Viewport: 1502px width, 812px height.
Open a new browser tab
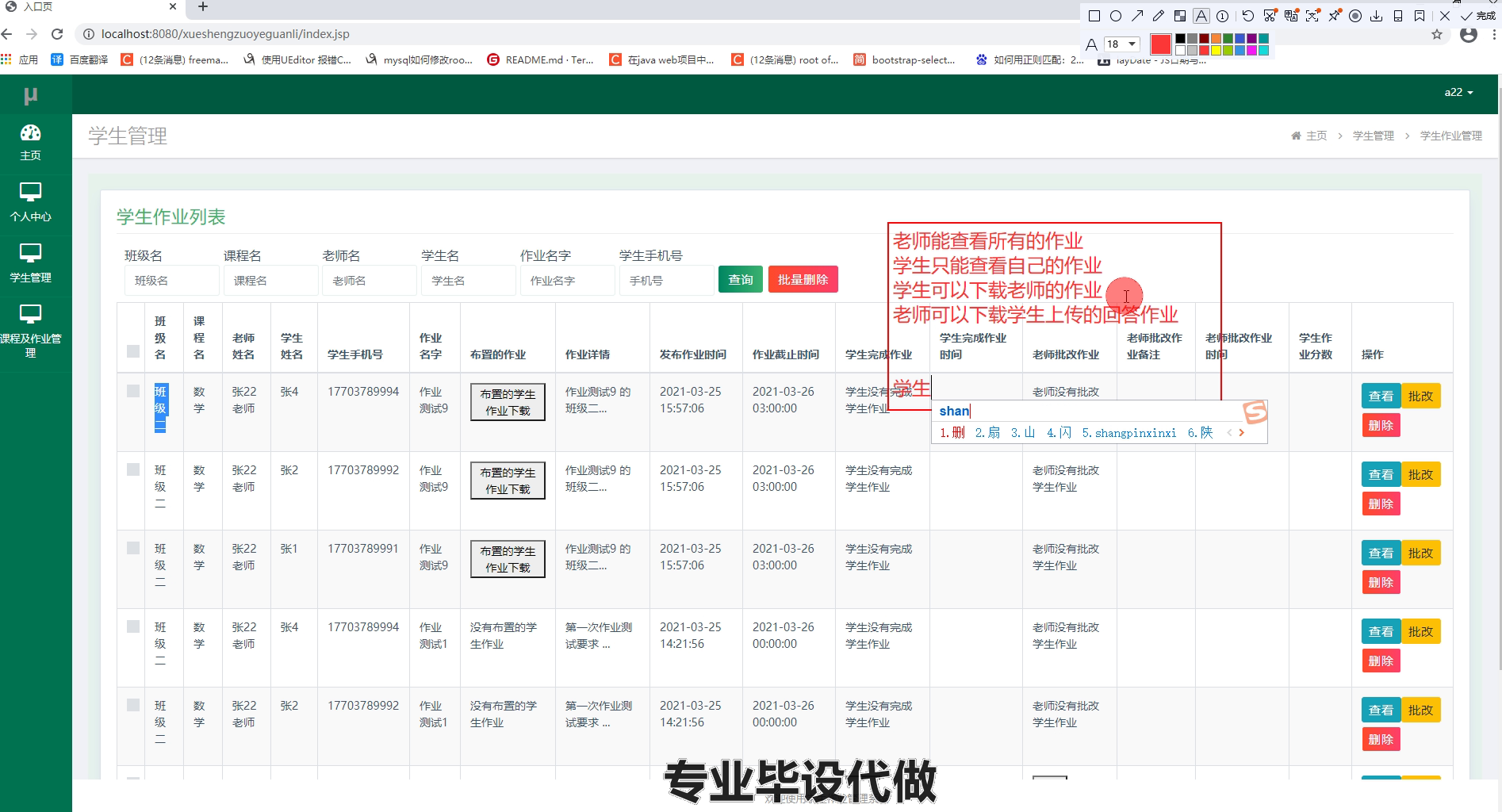203,7
